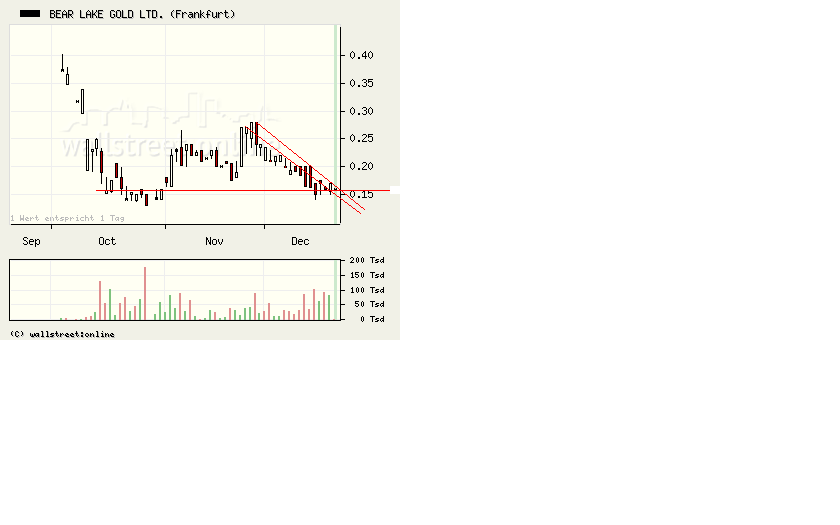840x525 pixels.
Task: Click the tallest volume bar near 200 Tsd
Action: 145,294
